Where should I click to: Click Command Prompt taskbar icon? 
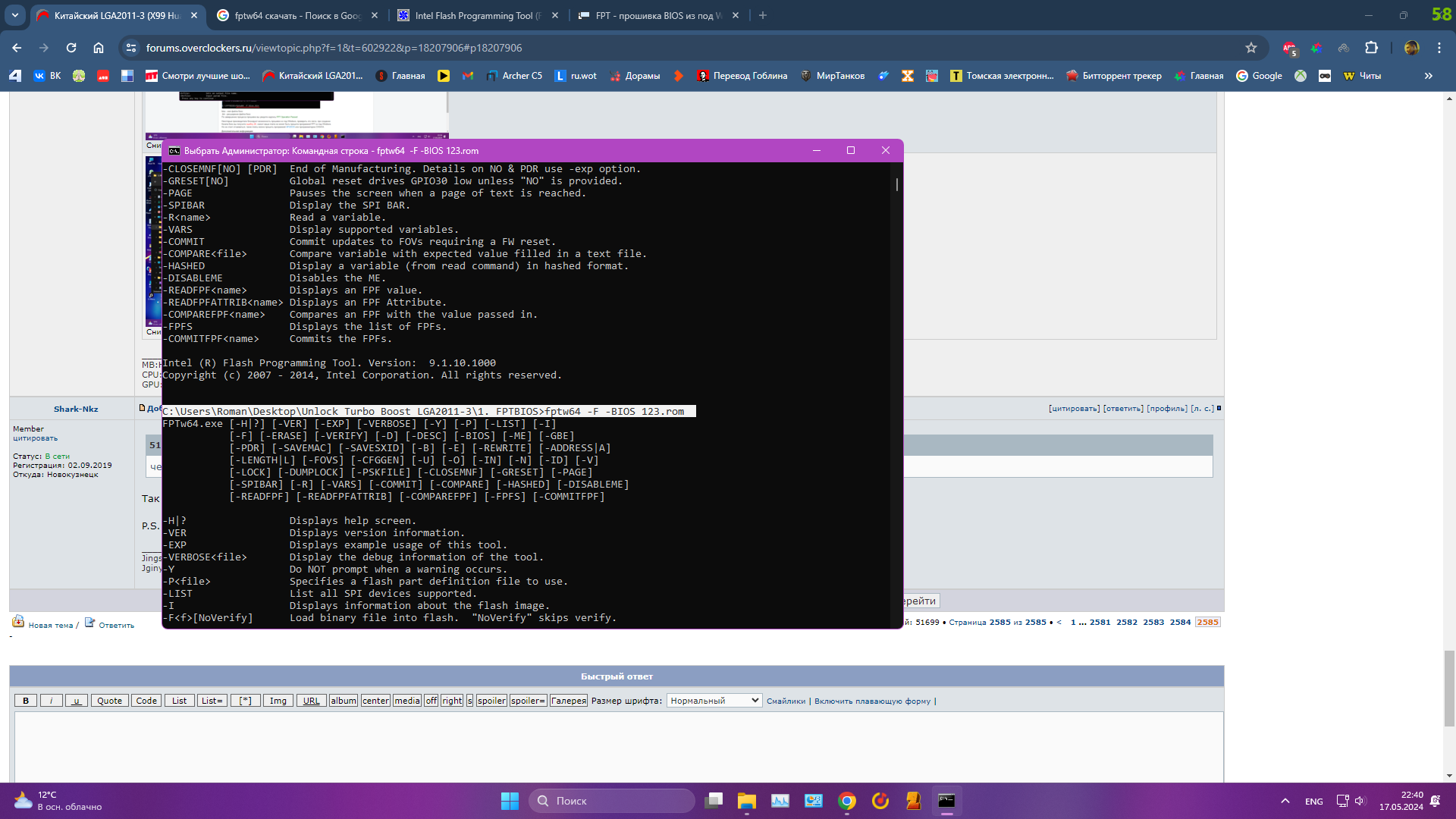(x=946, y=801)
